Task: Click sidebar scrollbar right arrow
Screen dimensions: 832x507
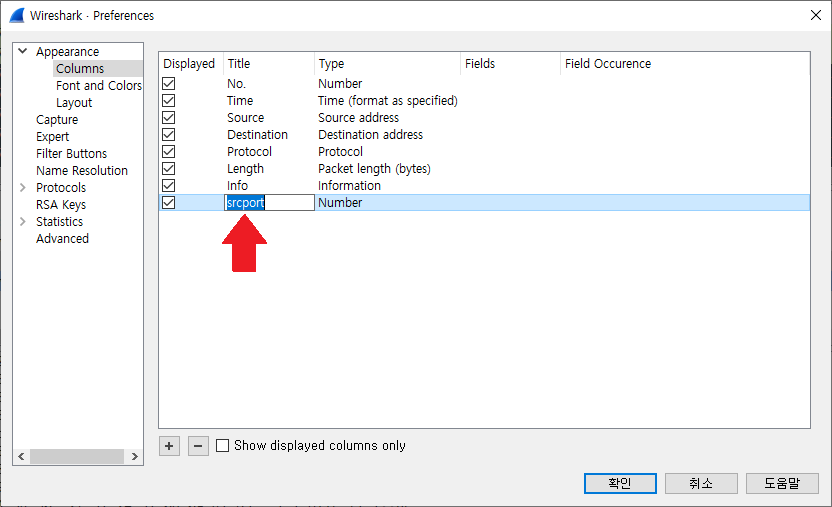Action: pos(135,456)
